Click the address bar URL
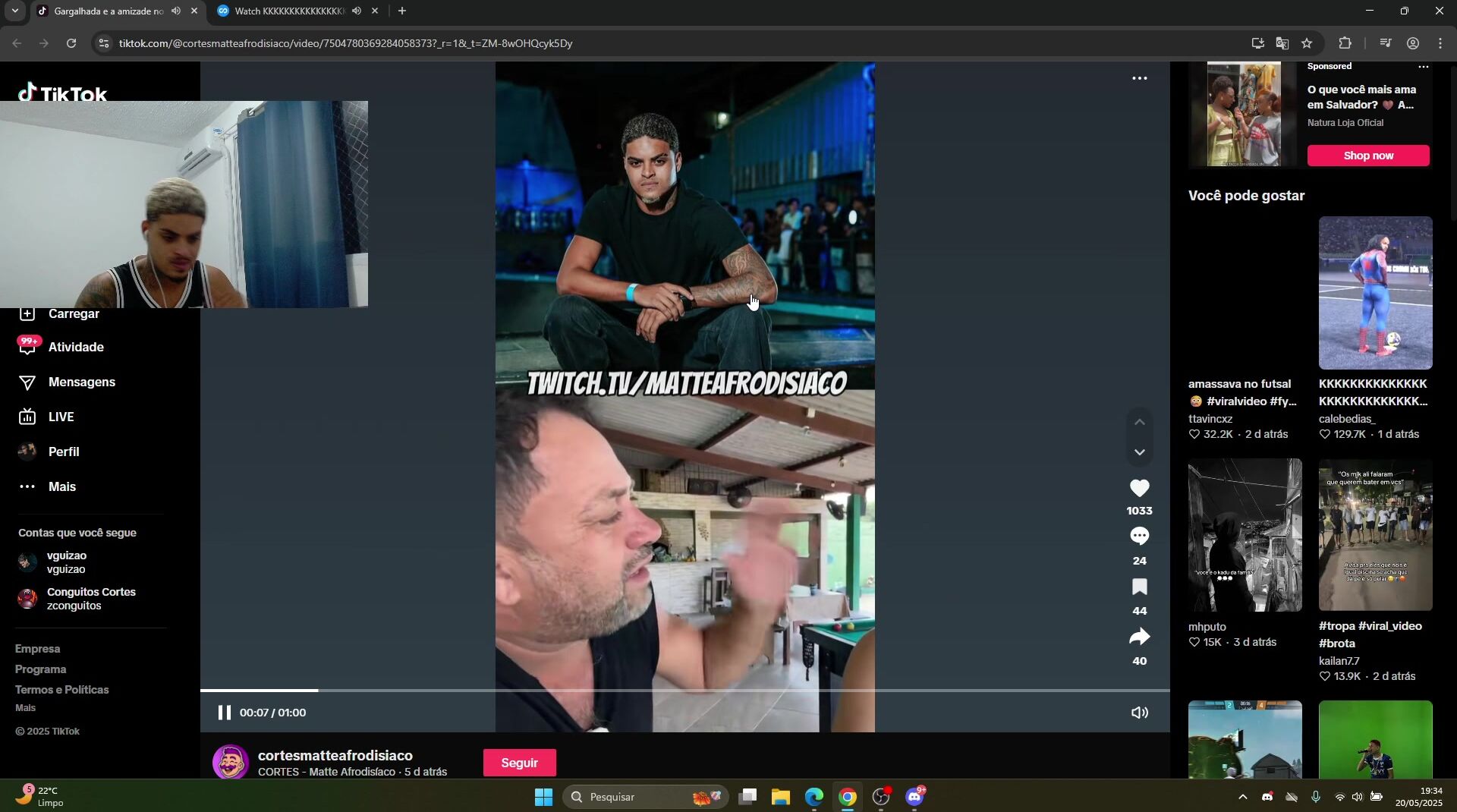The width and height of the screenshot is (1457, 812). [345, 43]
